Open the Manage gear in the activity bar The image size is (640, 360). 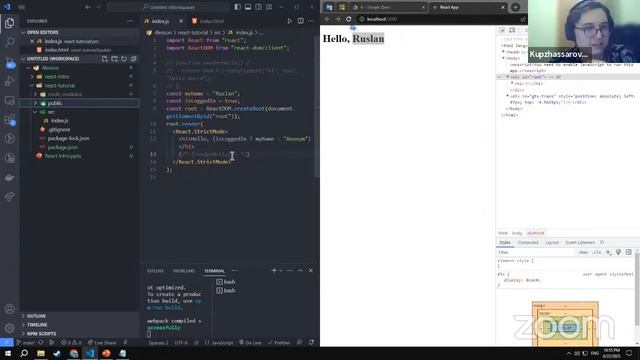(9, 328)
